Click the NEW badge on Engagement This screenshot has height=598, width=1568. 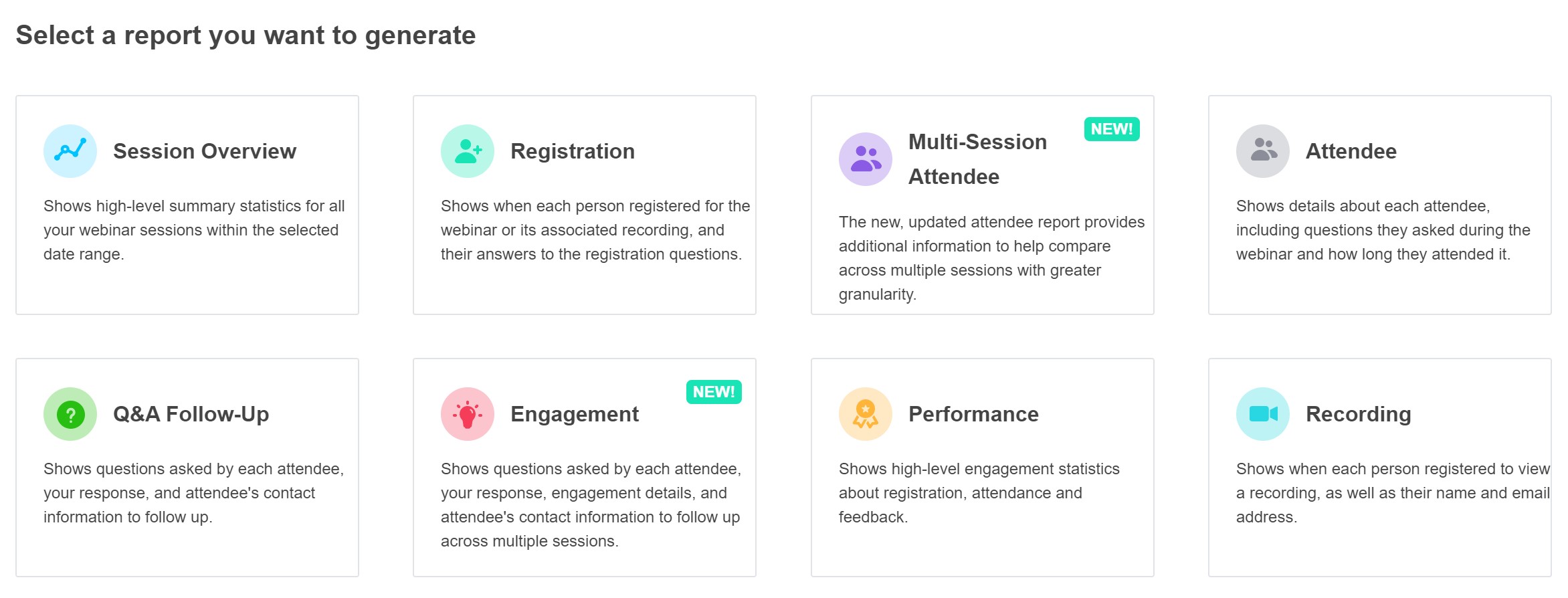(x=713, y=393)
